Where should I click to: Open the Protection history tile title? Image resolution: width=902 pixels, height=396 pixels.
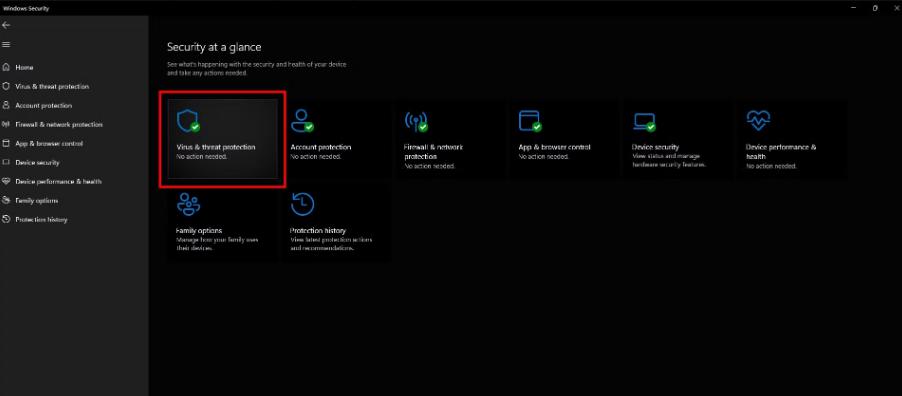pos(318,231)
